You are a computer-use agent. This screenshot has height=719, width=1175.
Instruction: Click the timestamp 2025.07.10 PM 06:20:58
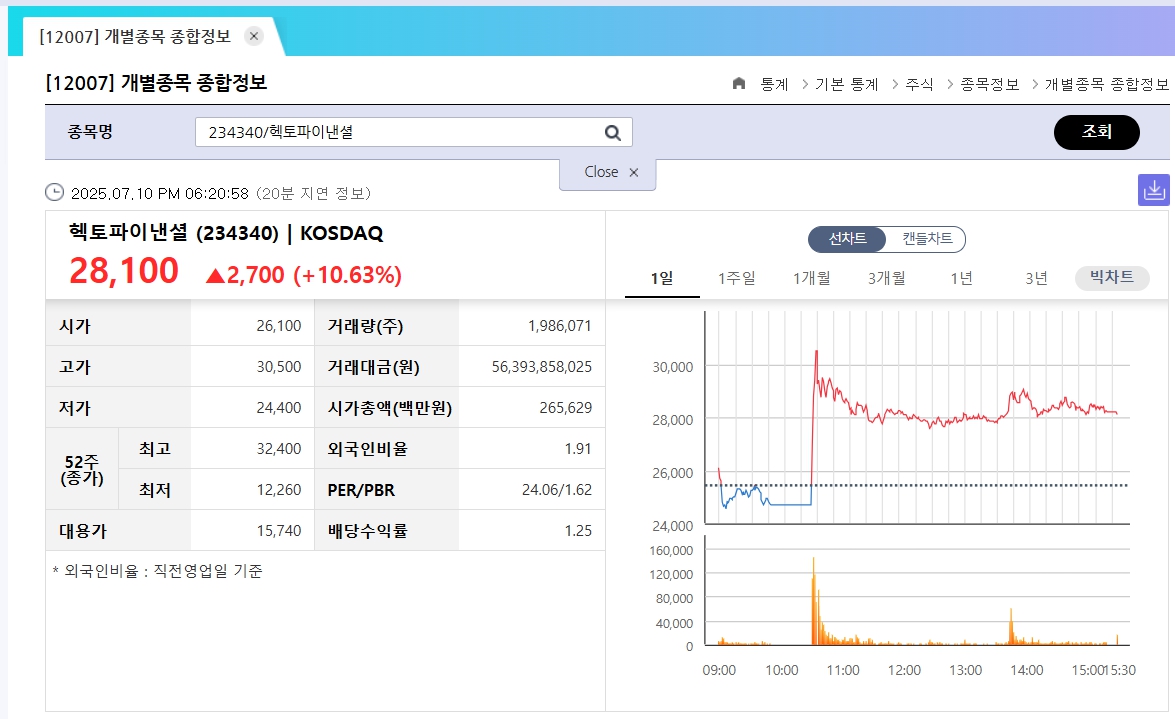tap(160, 193)
